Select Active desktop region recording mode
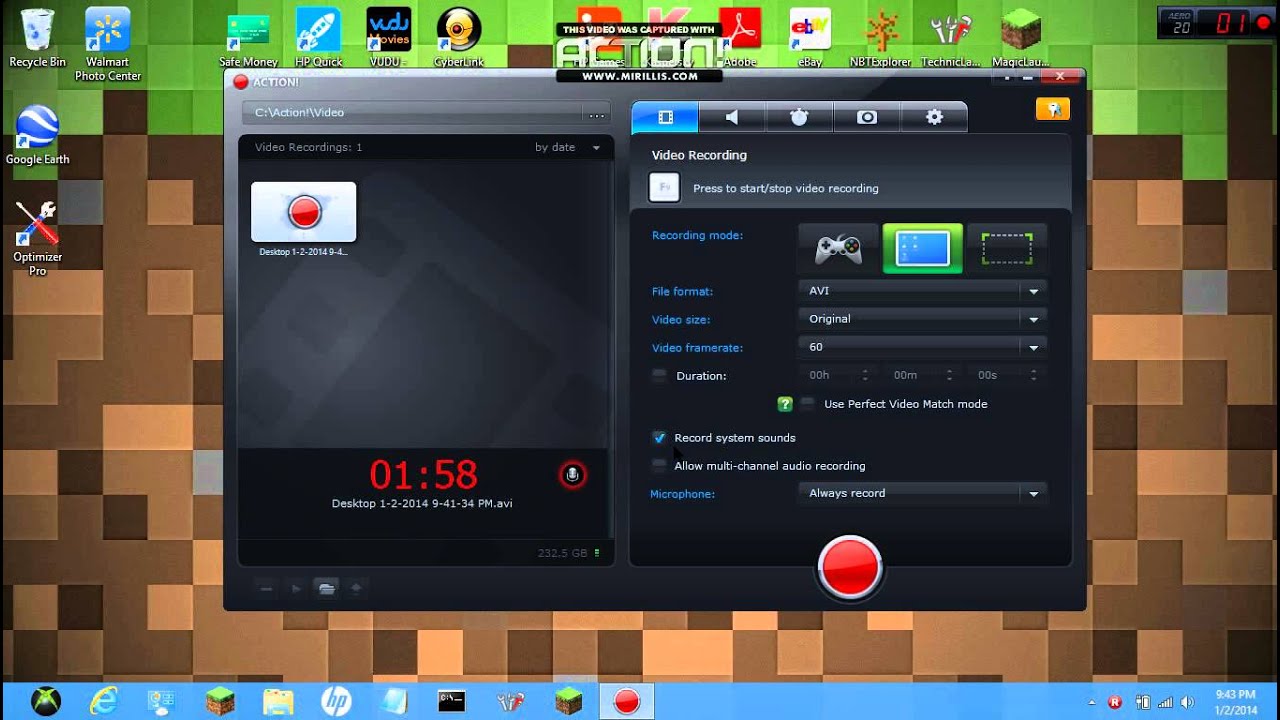1280x720 pixels. (x=1006, y=248)
